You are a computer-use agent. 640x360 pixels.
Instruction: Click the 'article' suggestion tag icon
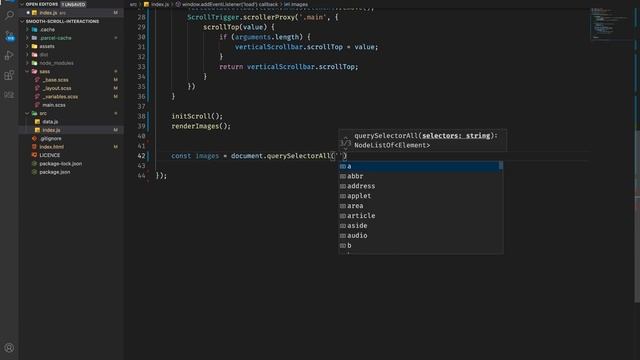point(343,216)
